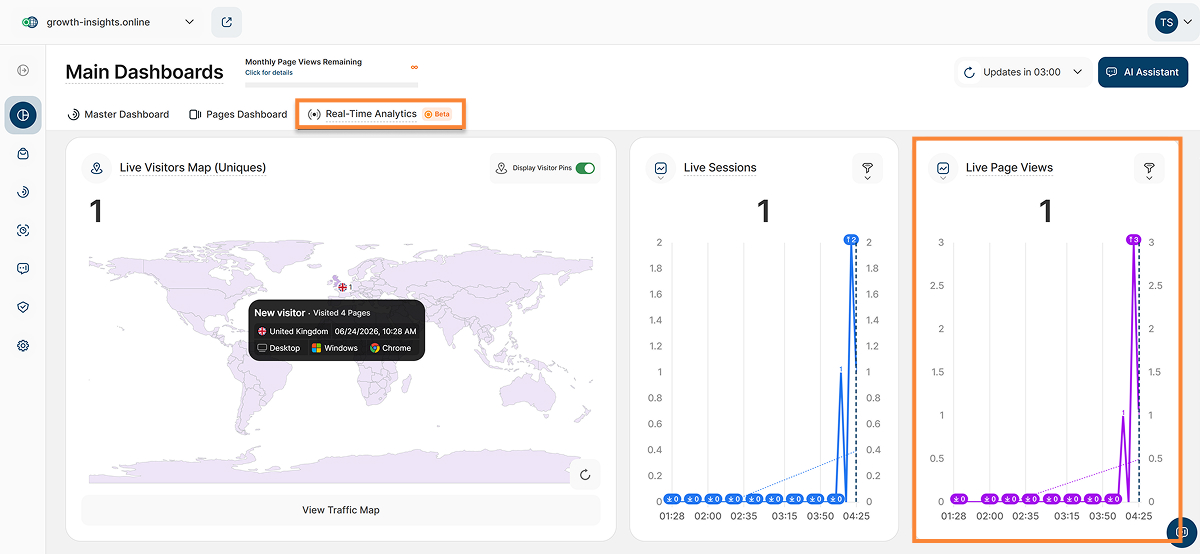The width and height of the screenshot is (1200, 555).
Task: Open the settings gear sidebar icon
Action: (x=23, y=346)
